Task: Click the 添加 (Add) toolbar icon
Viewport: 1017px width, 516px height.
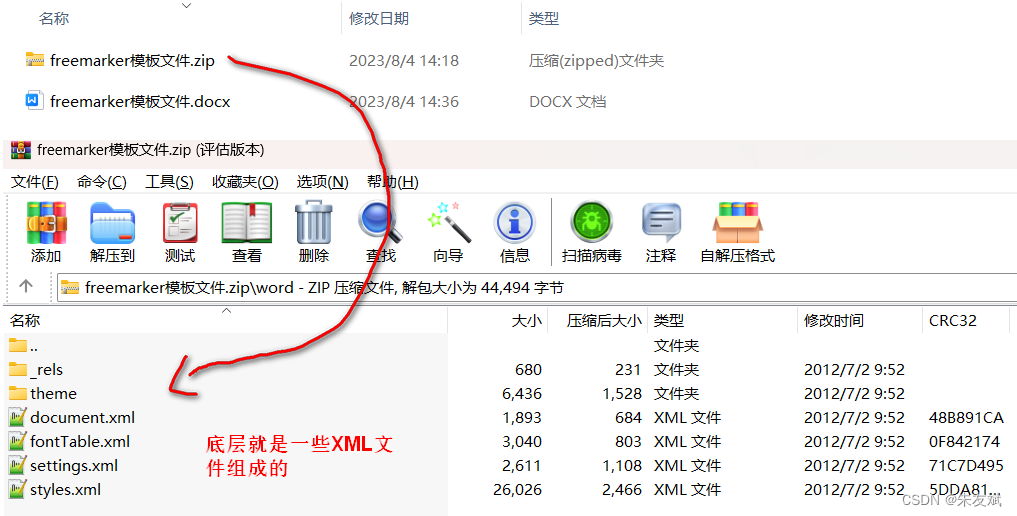Action: [46, 223]
